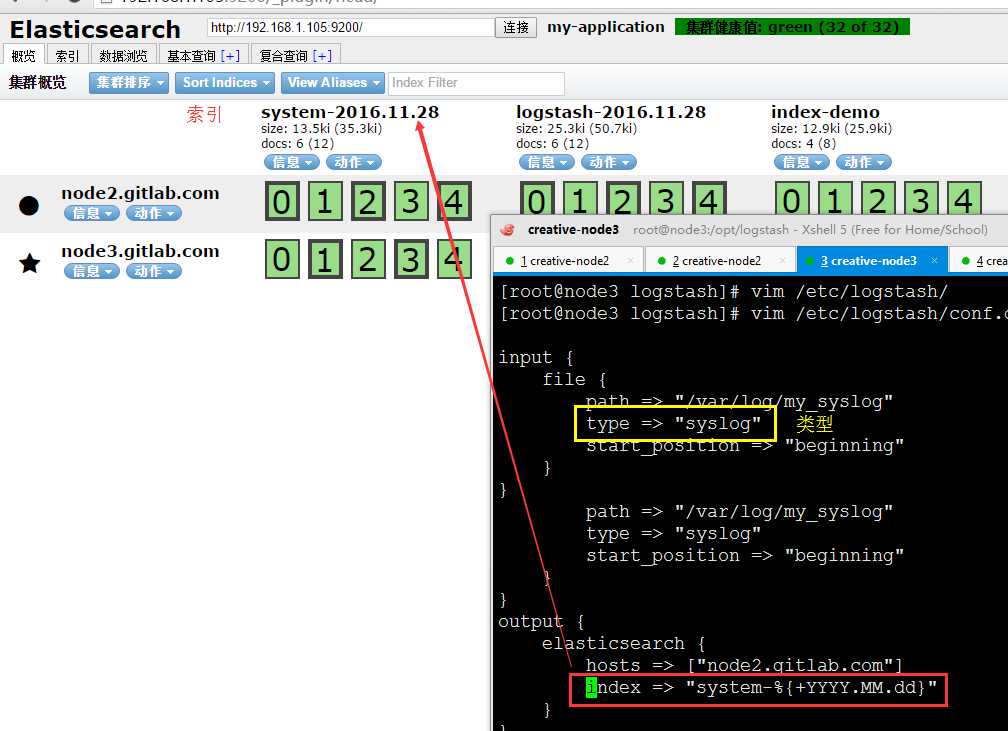Screen dimensions: 1008x731
Task: Click shard 1 of index-demo on node2
Action: tap(835, 199)
